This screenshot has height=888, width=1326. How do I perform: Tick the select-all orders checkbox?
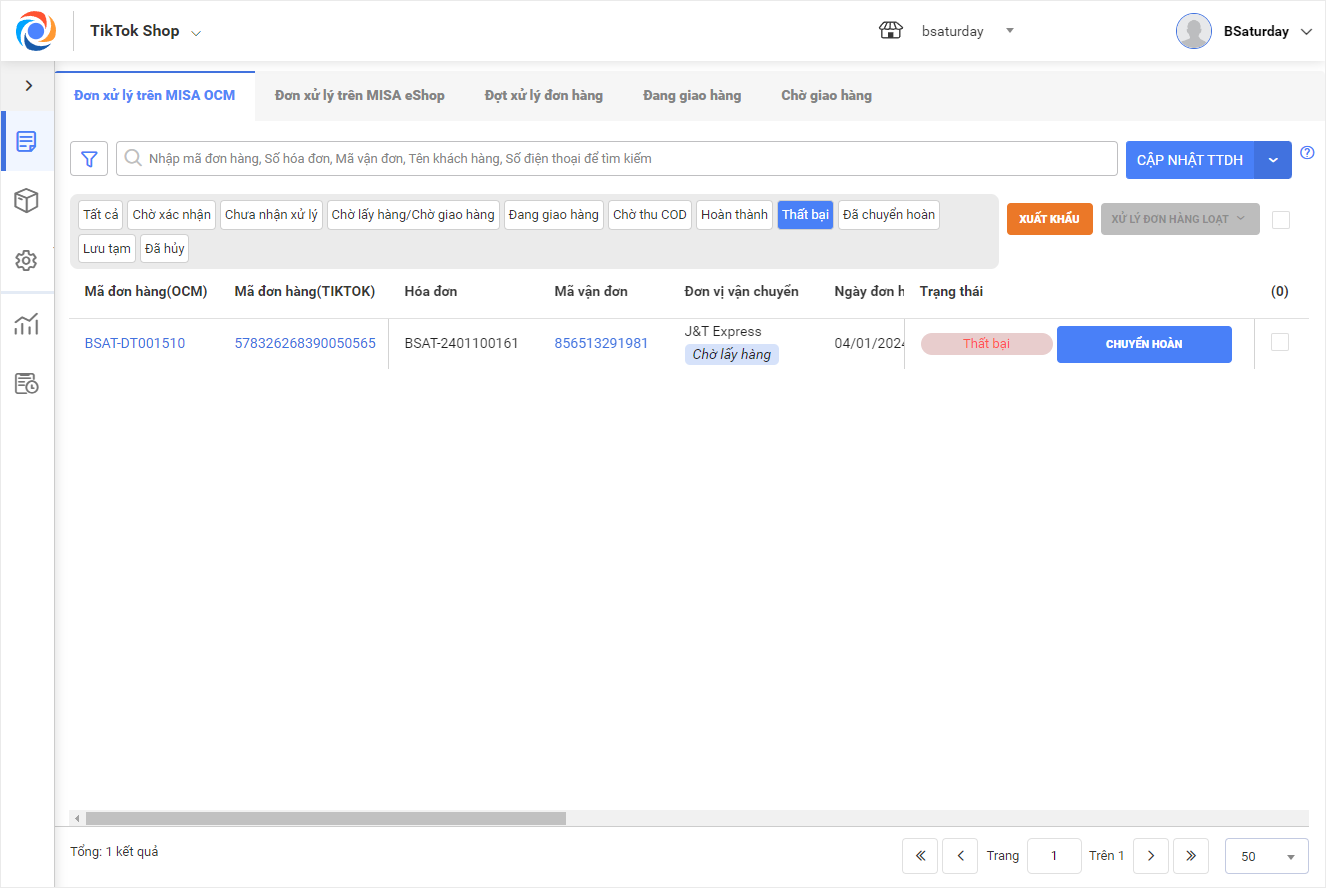[1281, 220]
